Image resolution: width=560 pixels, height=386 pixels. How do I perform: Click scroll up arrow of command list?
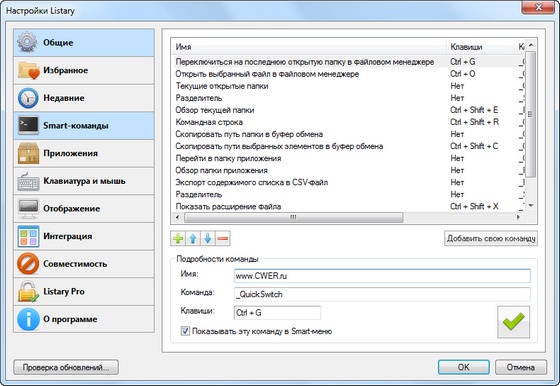click(x=531, y=45)
